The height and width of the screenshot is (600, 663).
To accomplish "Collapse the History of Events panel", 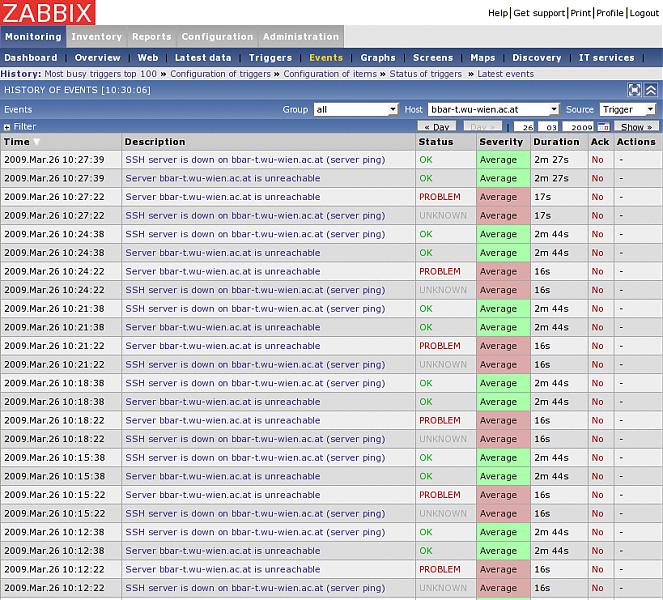I will (651, 90).
